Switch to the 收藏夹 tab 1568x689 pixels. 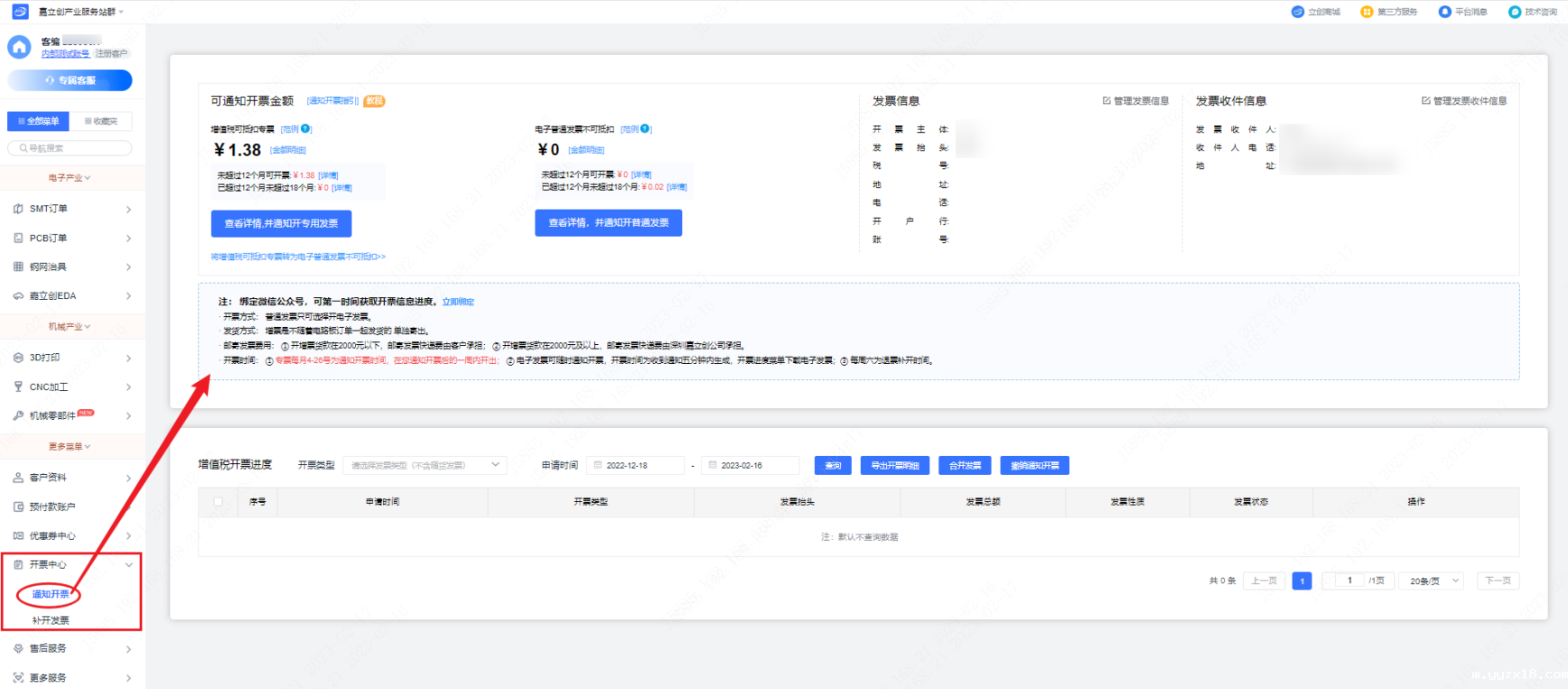[101, 121]
